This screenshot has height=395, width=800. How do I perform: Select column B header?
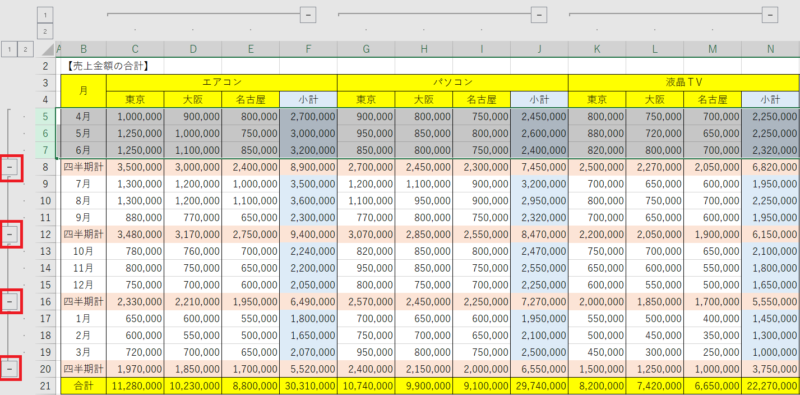(x=83, y=49)
